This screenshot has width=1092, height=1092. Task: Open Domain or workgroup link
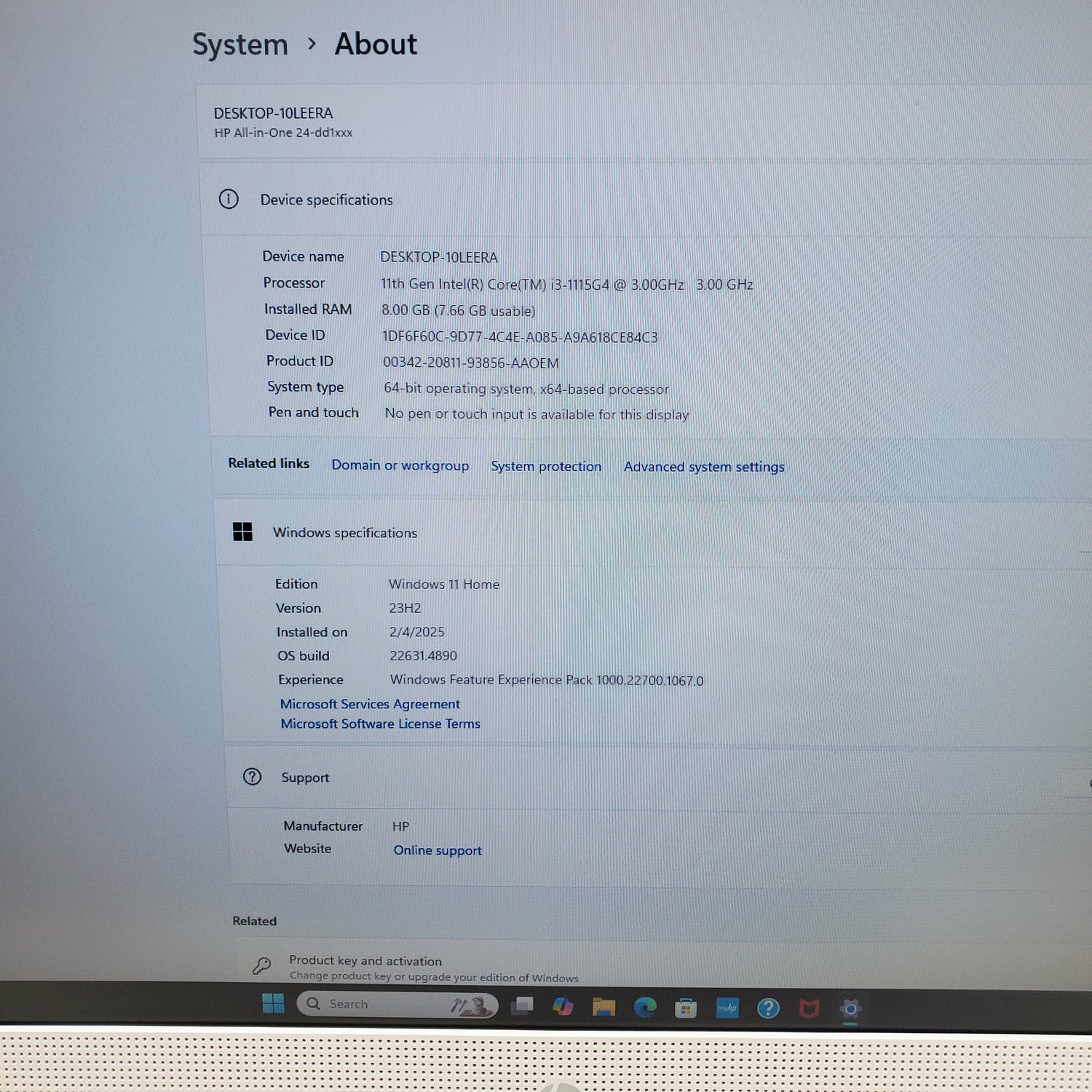[400, 465]
